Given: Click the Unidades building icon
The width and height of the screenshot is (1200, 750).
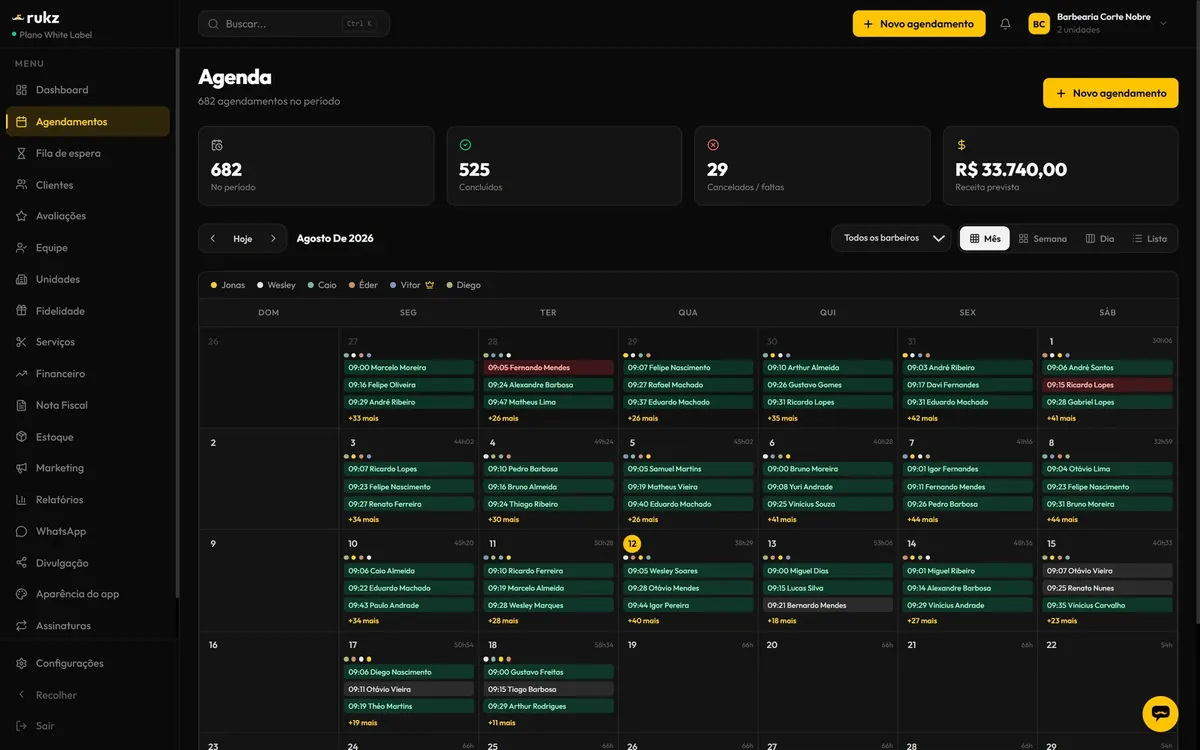Looking at the screenshot, I should 22,279.
